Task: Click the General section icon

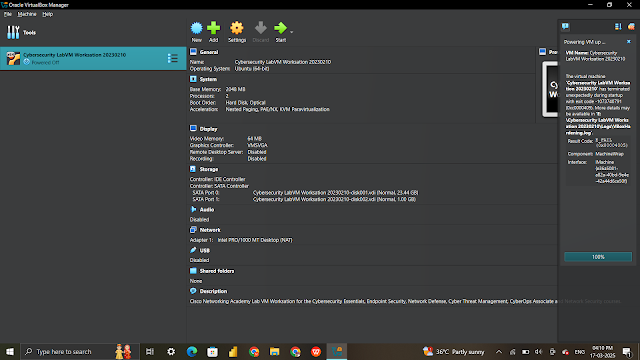Action: (x=193, y=52)
